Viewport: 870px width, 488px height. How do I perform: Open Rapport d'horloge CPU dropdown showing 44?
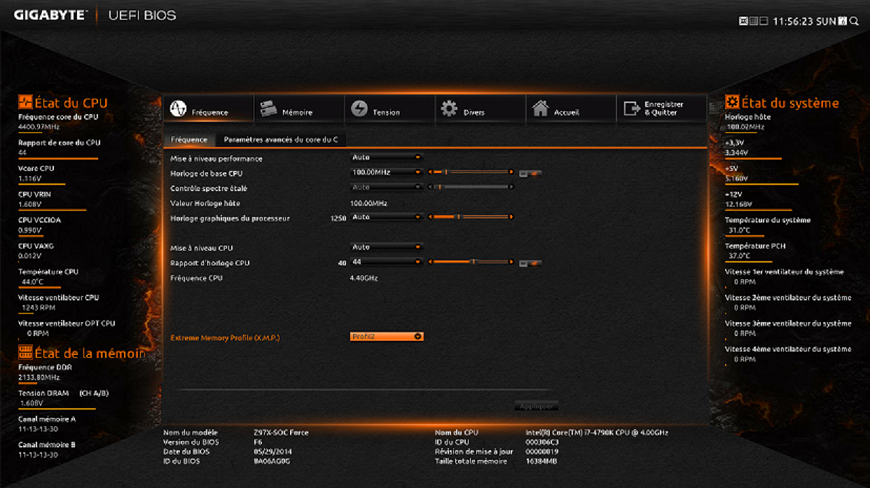pyautogui.click(x=386, y=262)
